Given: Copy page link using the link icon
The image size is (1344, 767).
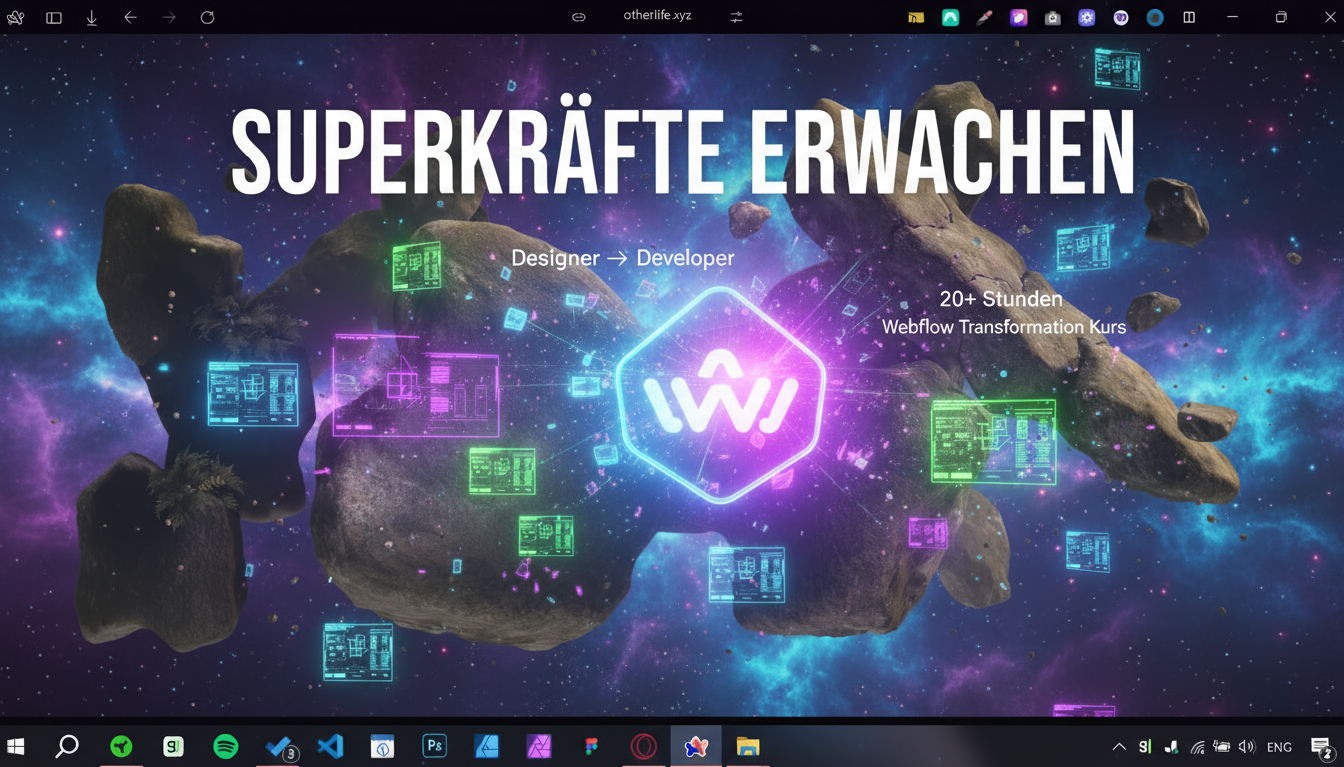Looking at the screenshot, I should 578,17.
